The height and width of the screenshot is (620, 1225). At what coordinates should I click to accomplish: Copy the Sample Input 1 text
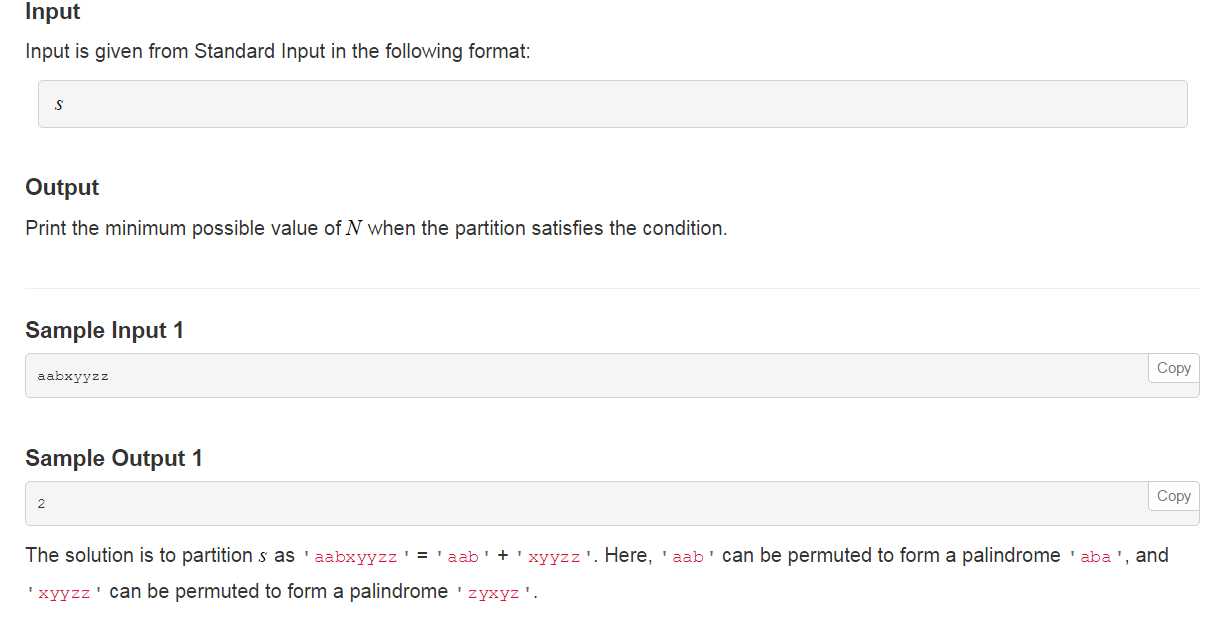click(1173, 368)
